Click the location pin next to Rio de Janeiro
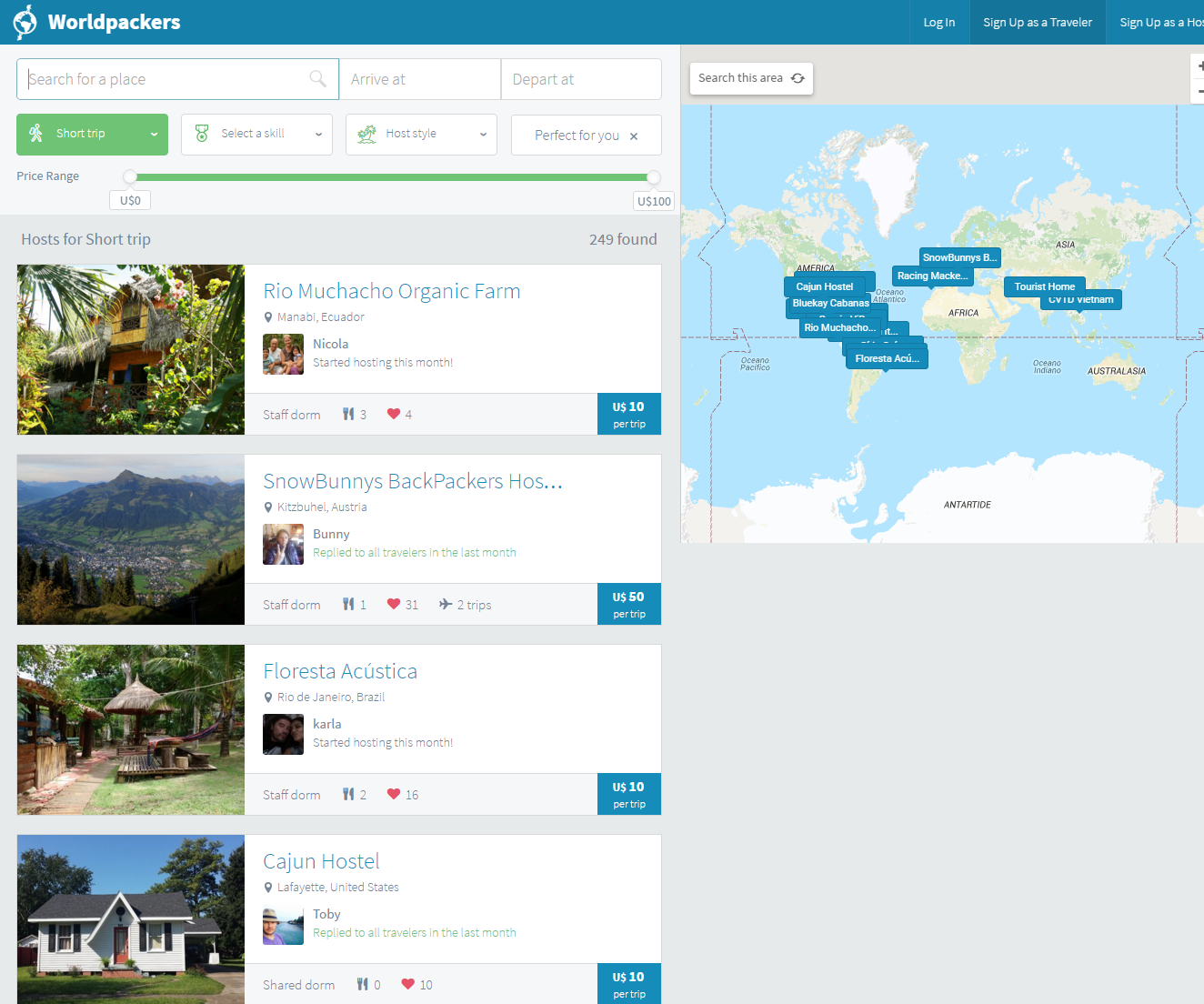Image resolution: width=1204 pixels, height=1004 pixels. [x=268, y=698]
